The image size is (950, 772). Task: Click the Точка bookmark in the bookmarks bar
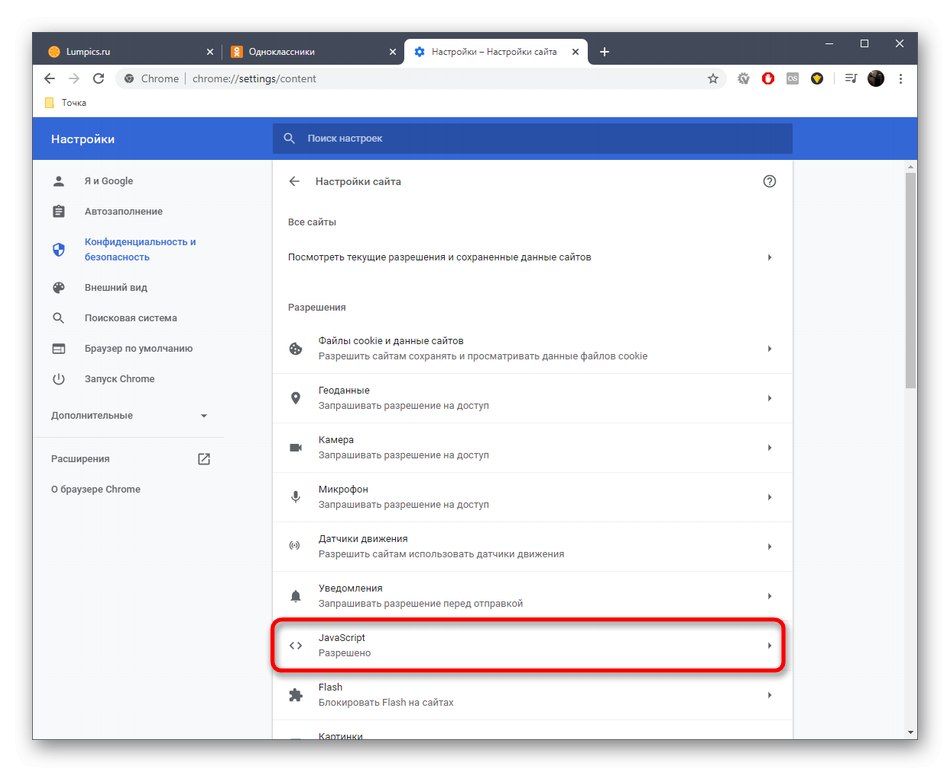click(65, 102)
